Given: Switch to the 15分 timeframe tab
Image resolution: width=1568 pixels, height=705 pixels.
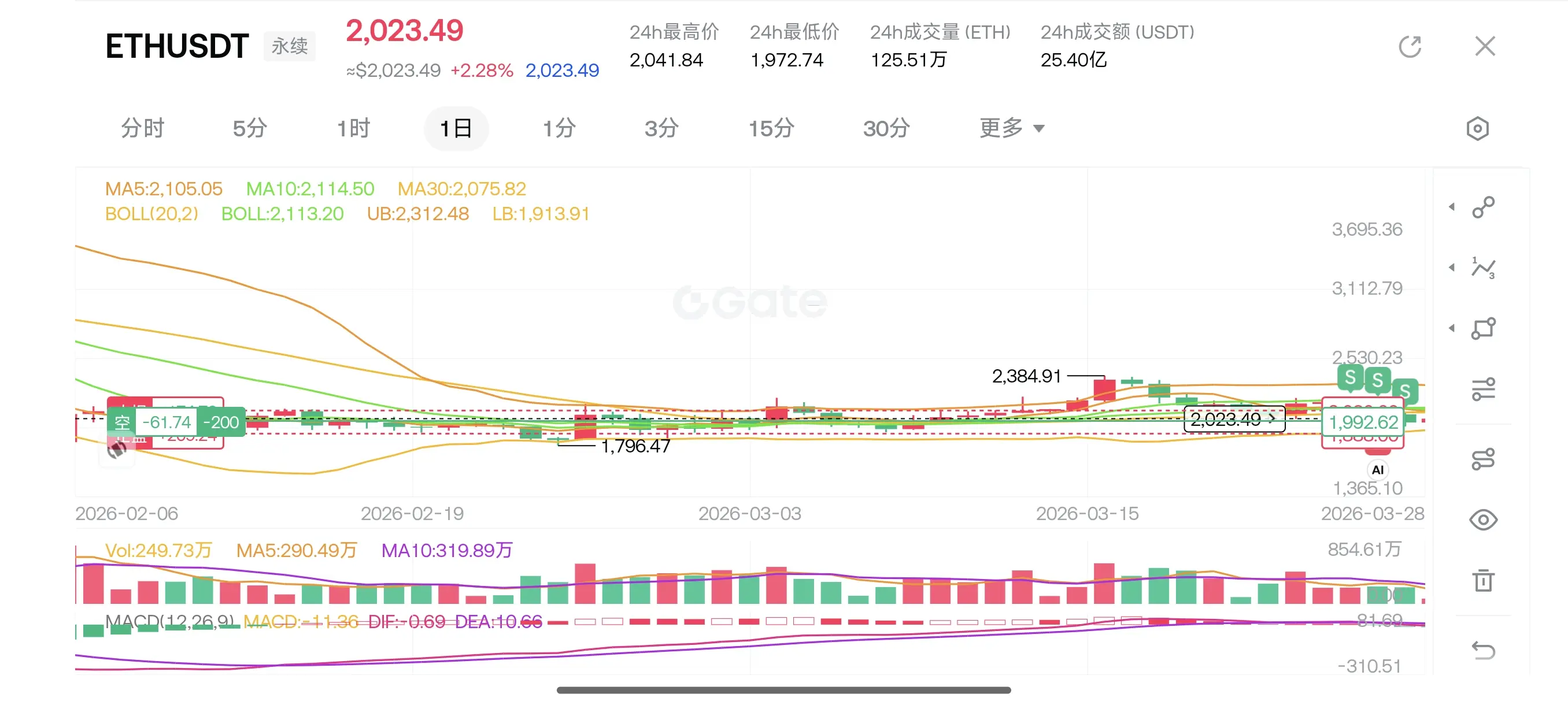Looking at the screenshot, I should point(771,128).
